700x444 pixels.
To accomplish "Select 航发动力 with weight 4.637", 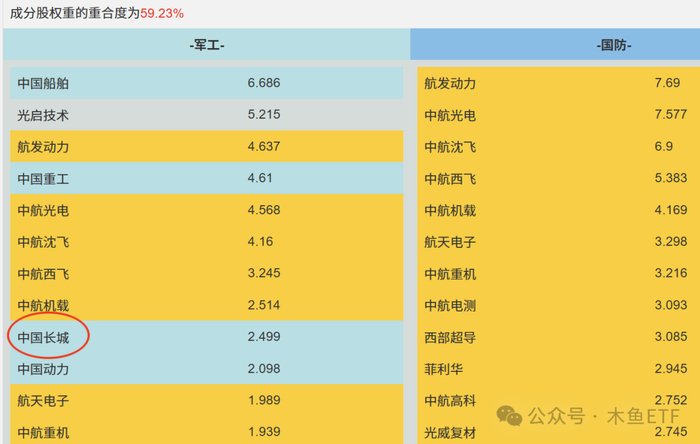I will pos(43,147).
